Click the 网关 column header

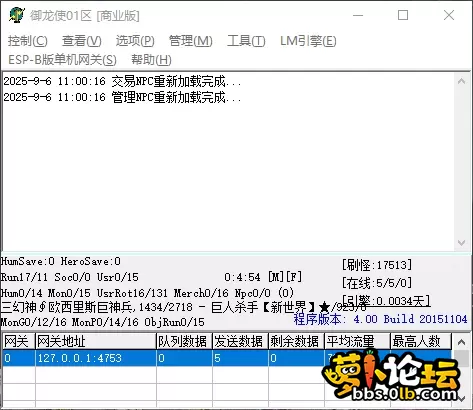pyautogui.click(x=19, y=341)
